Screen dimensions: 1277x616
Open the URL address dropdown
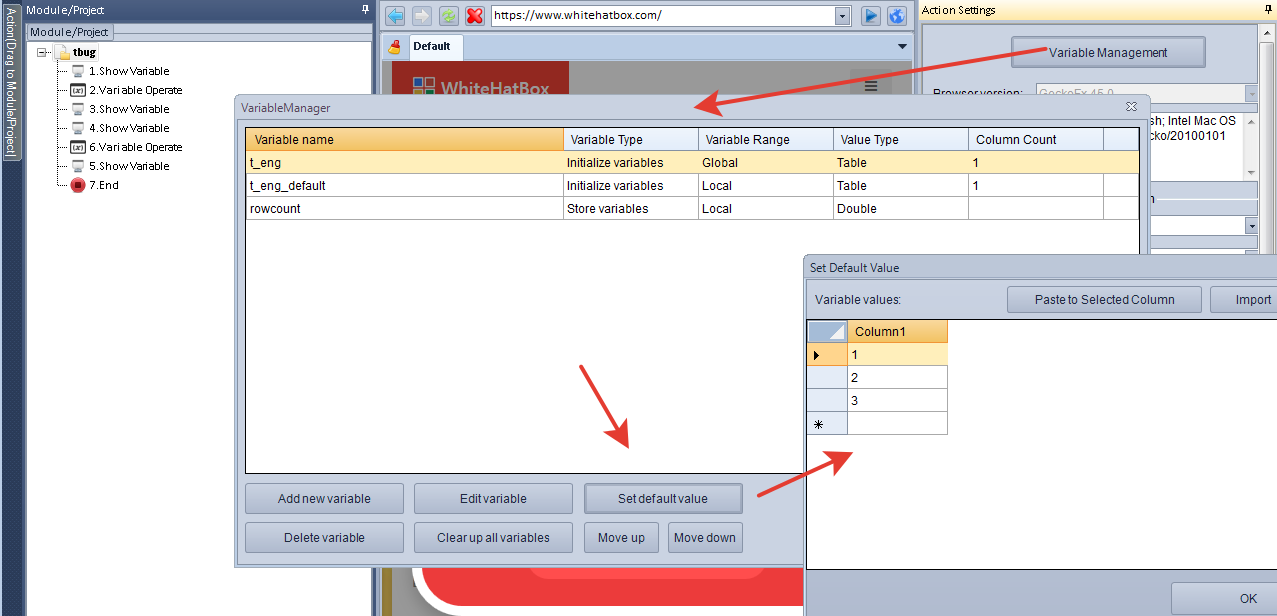coord(842,16)
